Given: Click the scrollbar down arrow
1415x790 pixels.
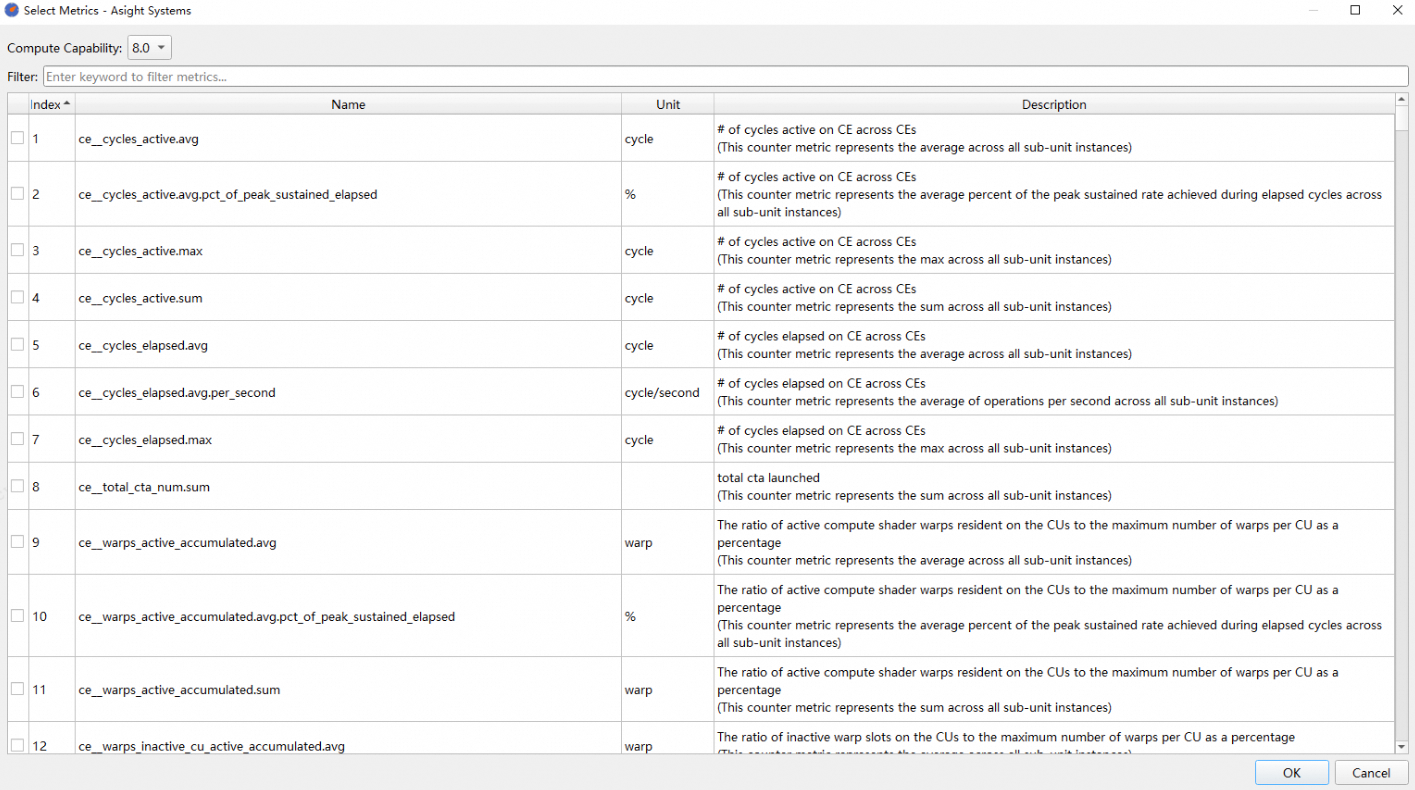Looking at the screenshot, I should [1401, 746].
